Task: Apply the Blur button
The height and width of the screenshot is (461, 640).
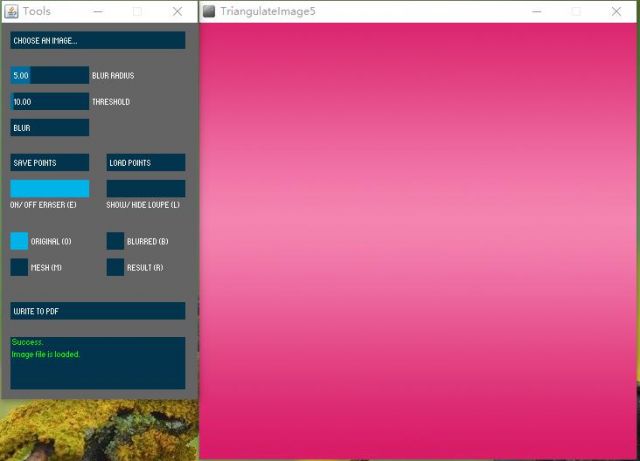Action: (x=49, y=128)
